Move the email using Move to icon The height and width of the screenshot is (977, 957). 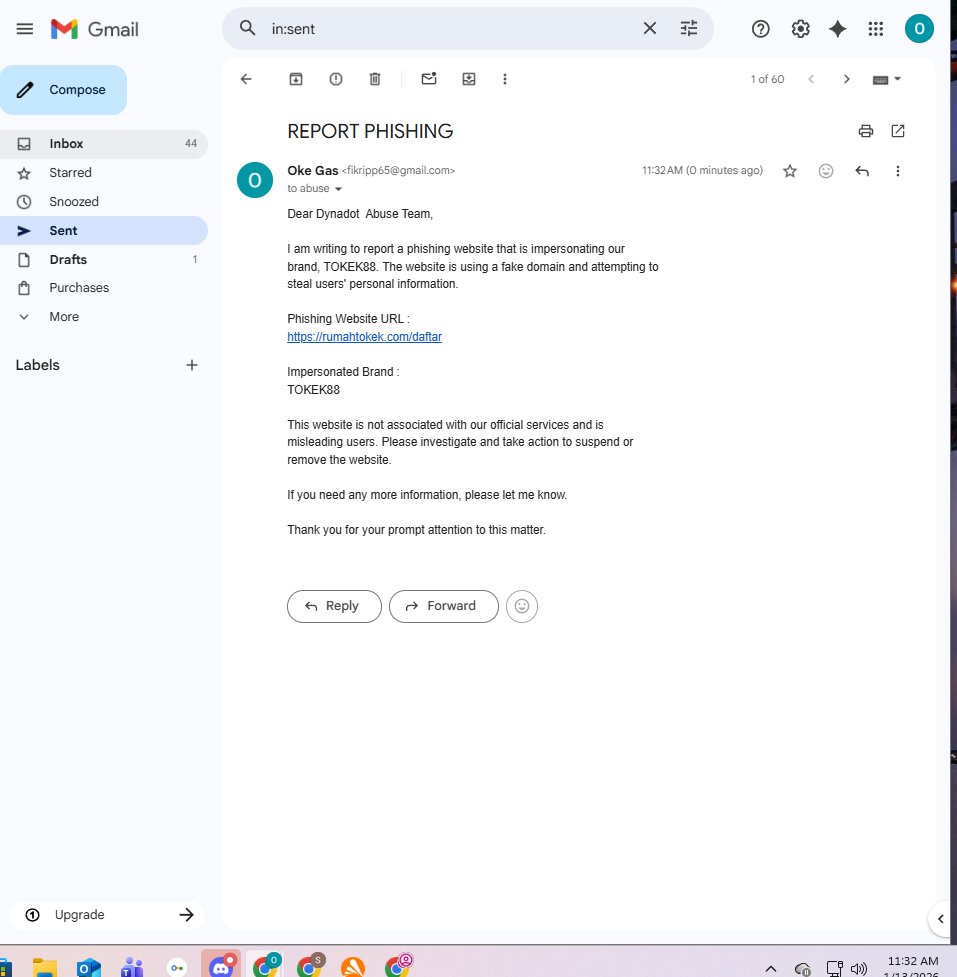point(469,79)
